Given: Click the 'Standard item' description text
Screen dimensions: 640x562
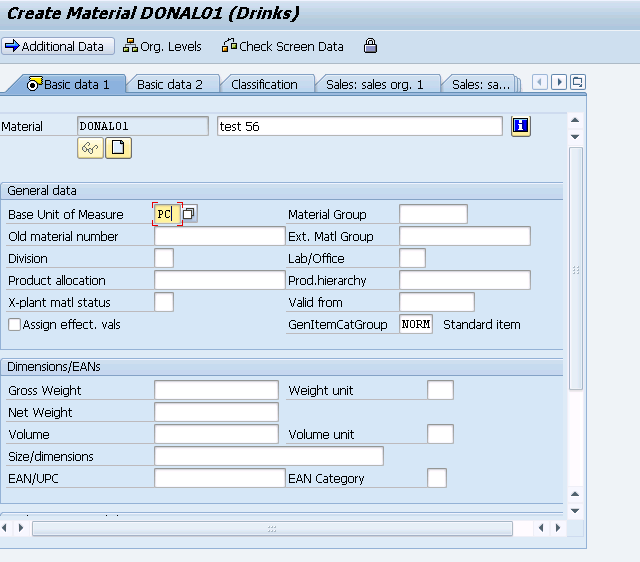Looking at the screenshot, I should pos(482,324).
